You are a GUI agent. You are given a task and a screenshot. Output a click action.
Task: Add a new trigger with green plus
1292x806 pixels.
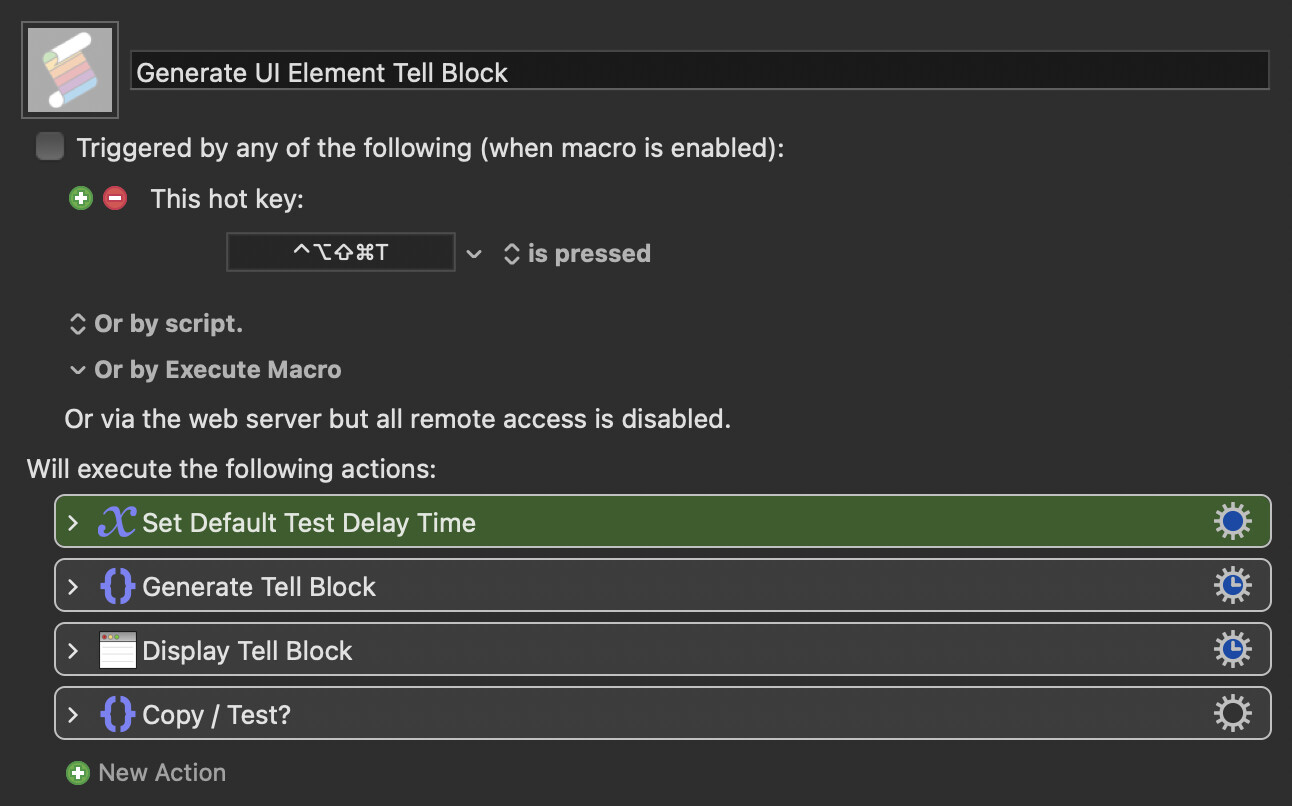tap(80, 198)
